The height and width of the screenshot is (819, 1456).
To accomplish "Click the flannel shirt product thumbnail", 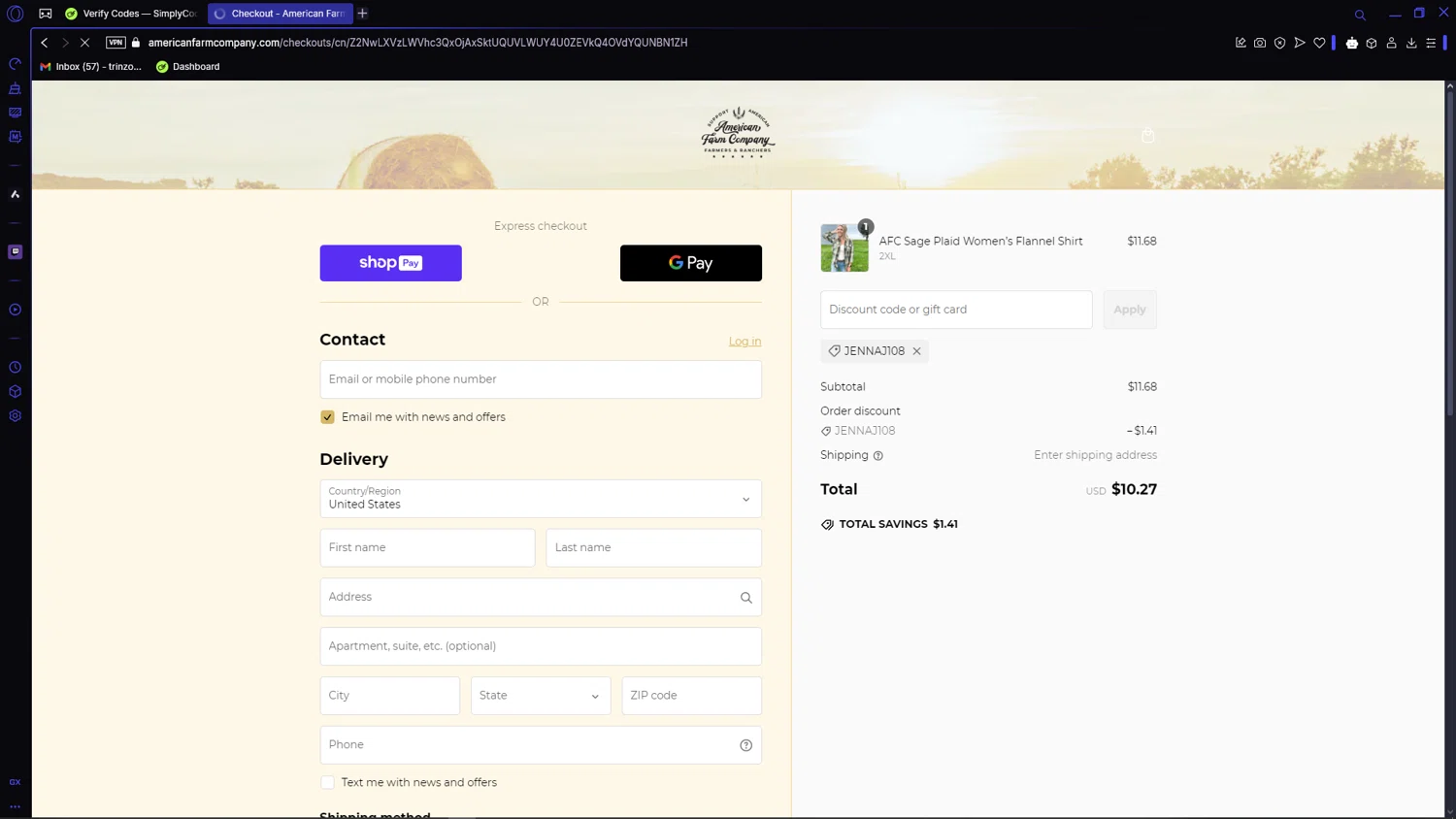I will [x=844, y=247].
